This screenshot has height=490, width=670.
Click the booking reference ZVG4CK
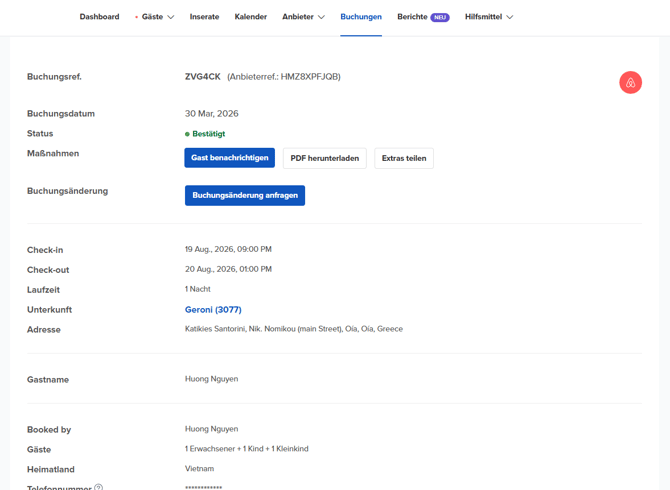(202, 77)
